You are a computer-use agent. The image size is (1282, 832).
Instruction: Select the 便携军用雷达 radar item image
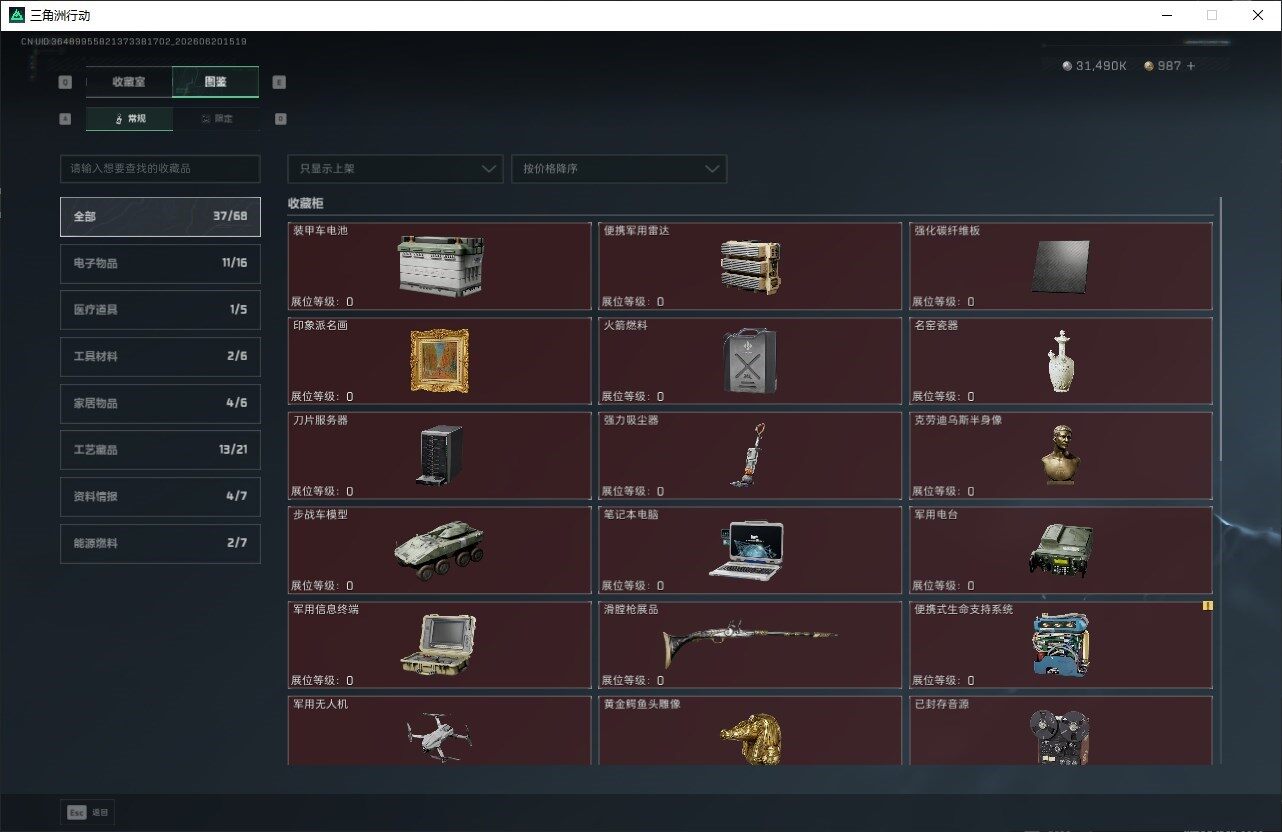(750, 266)
